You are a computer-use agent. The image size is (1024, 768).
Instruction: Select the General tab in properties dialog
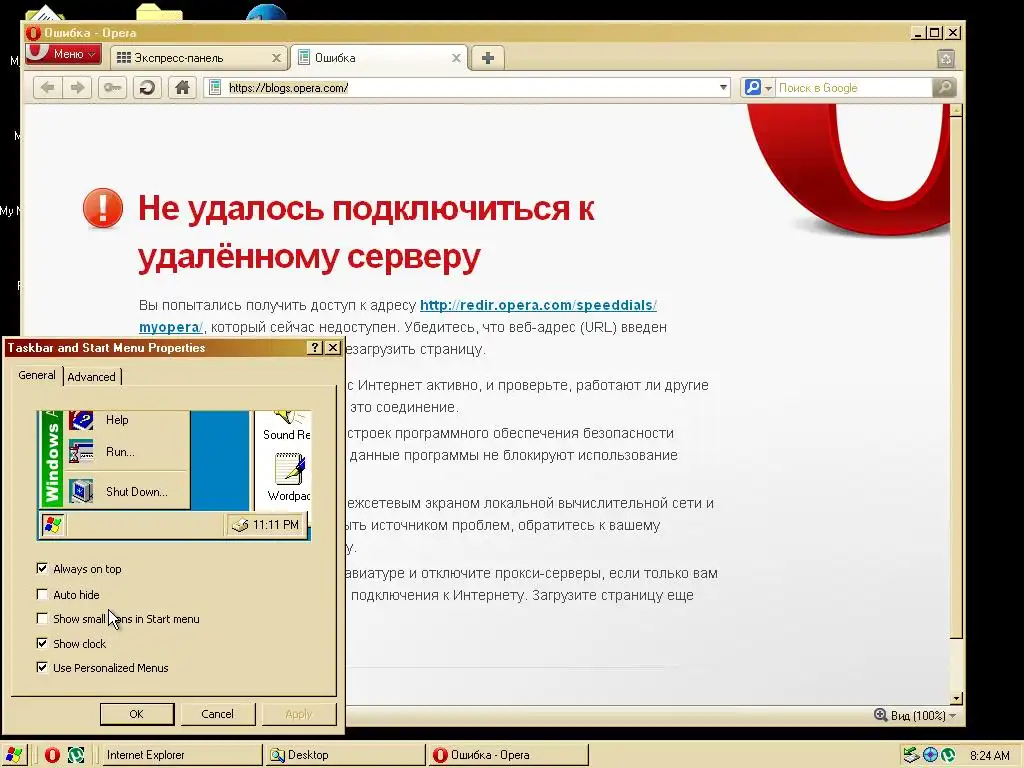click(x=37, y=376)
